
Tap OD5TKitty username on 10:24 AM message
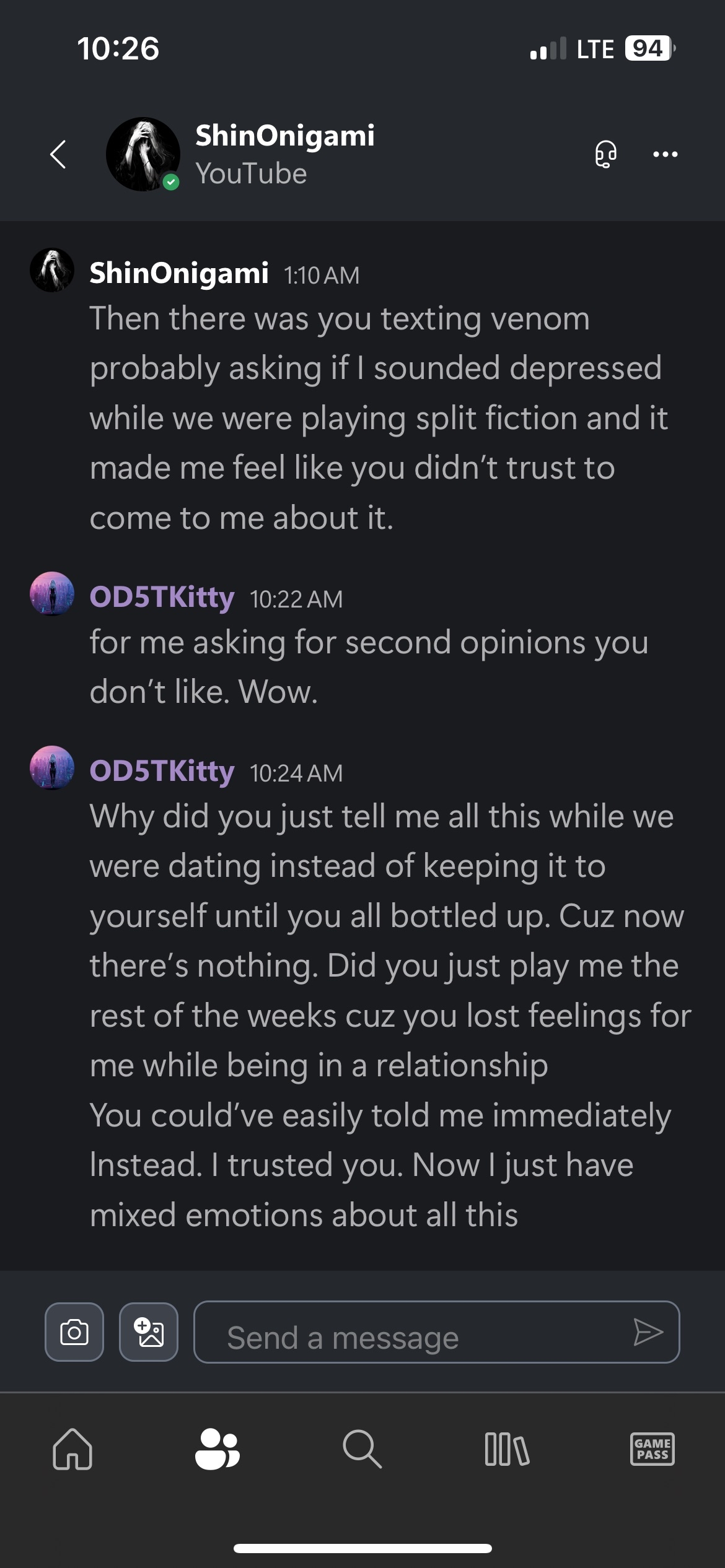[162, 771]
